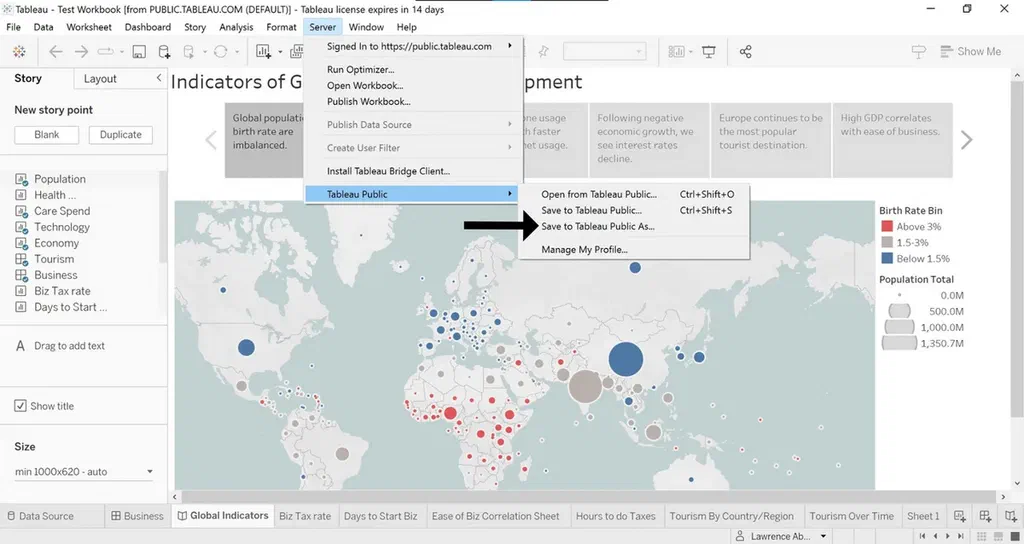Open the Ease of Biz Correlation Sheet tab

pos(495,516)
